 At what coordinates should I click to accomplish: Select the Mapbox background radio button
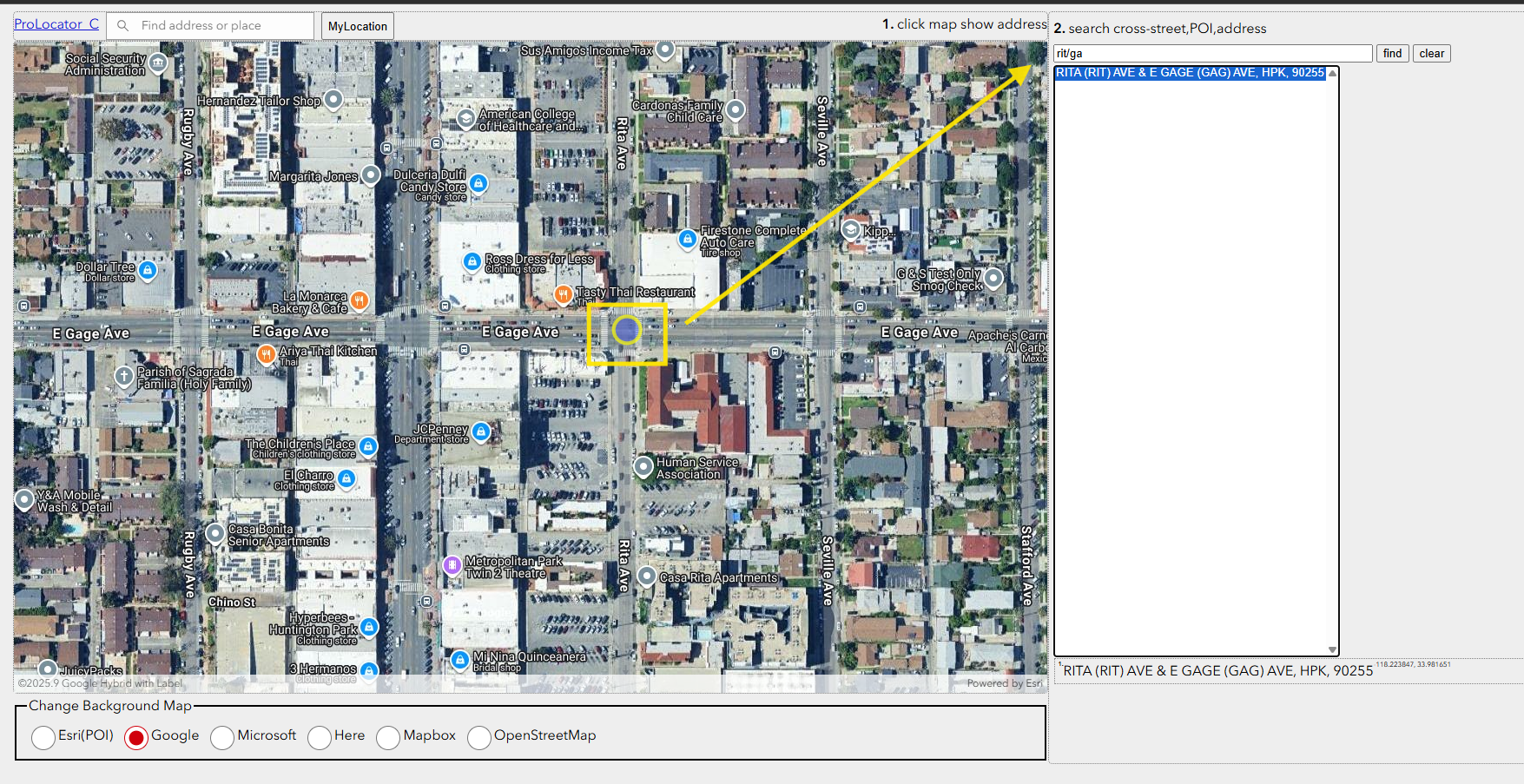click(x=388, y=737)
